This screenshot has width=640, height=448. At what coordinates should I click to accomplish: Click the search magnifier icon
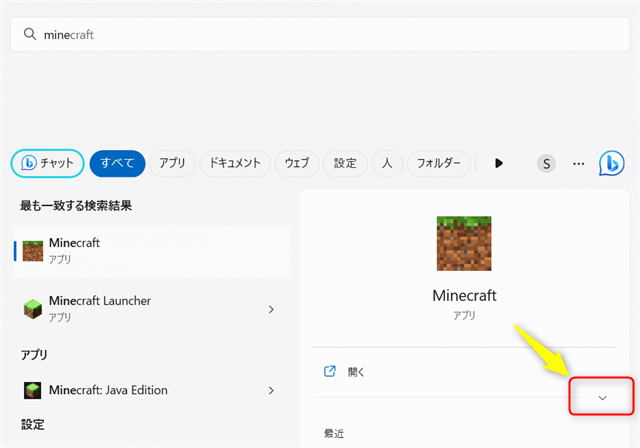click(x=29, y=34)
